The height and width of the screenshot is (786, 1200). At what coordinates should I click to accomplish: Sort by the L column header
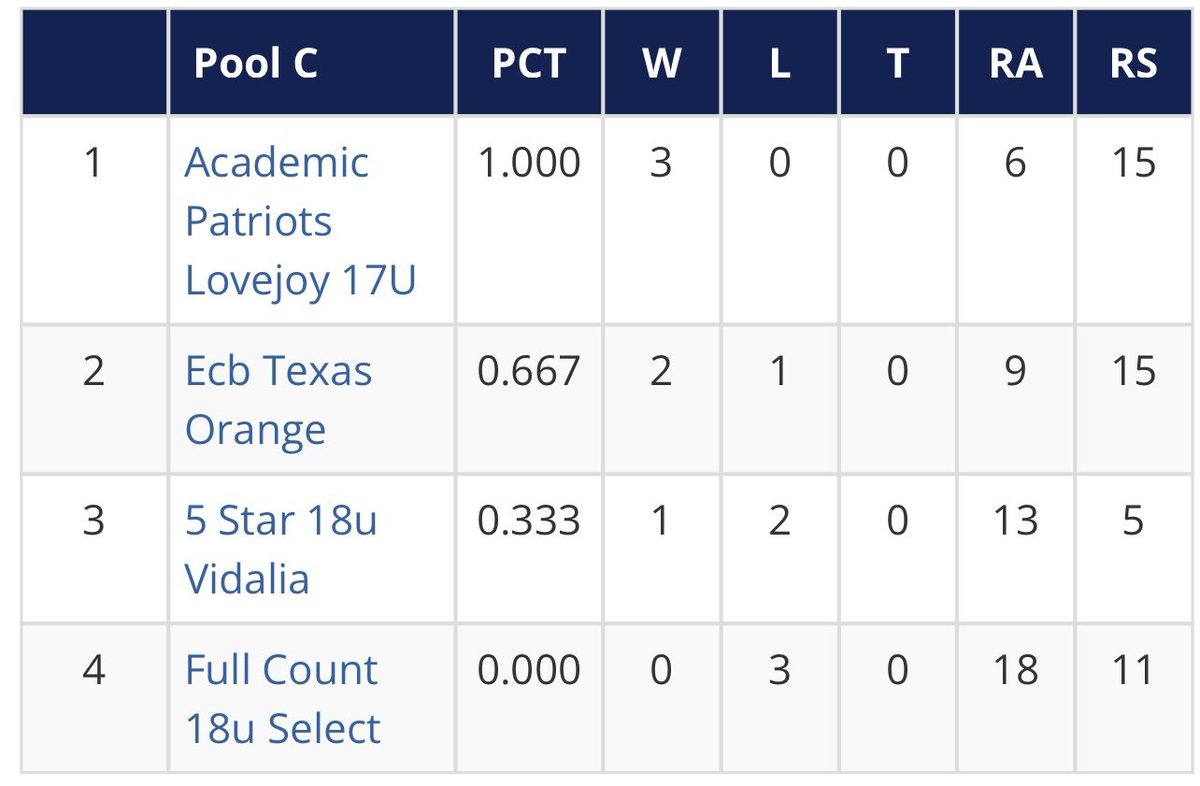[x=779, y=63]
